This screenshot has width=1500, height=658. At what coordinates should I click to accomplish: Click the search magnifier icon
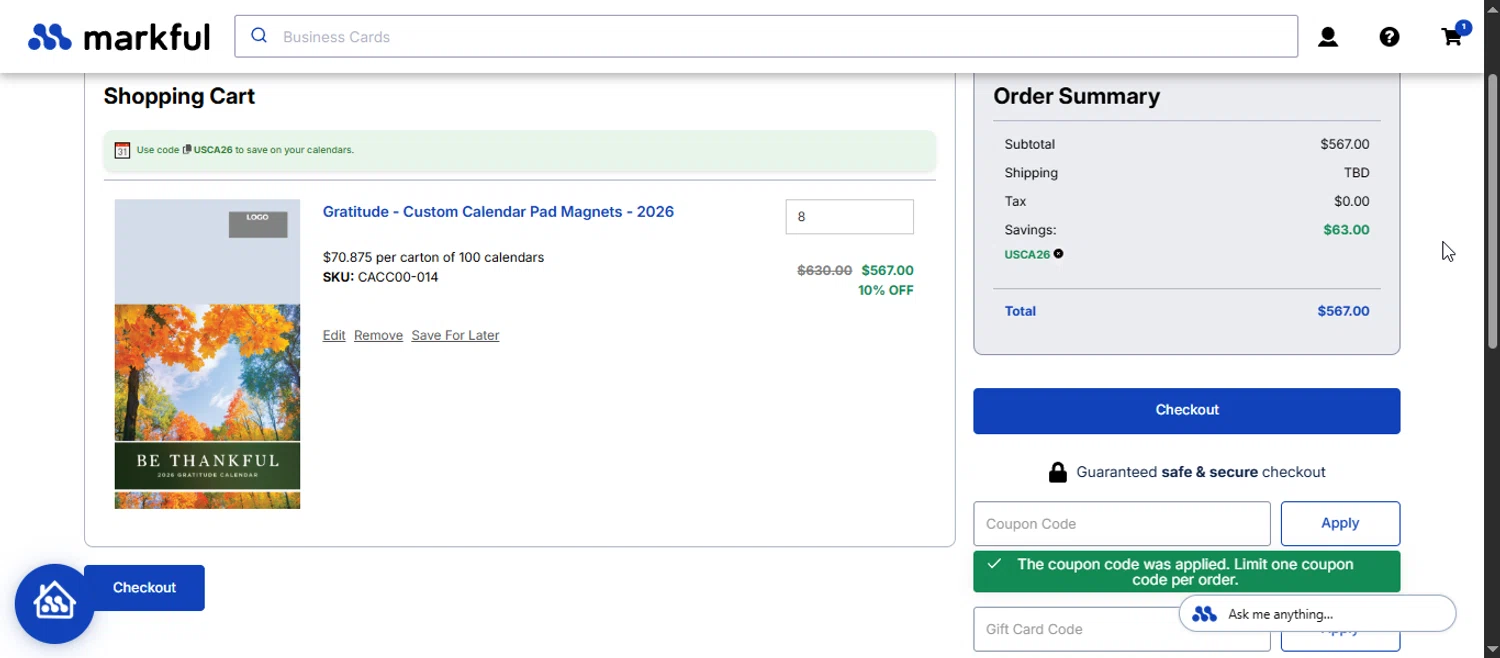click(x=259, y=36)
